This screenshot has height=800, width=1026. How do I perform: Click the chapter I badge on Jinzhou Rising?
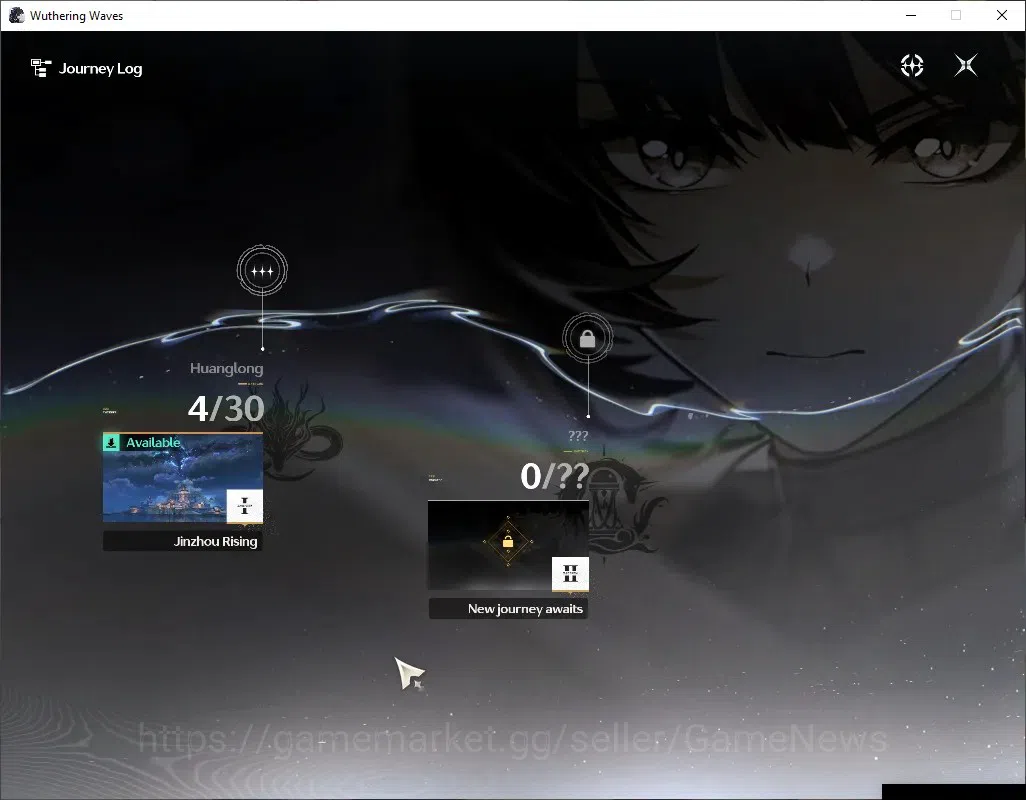[245, 506]
